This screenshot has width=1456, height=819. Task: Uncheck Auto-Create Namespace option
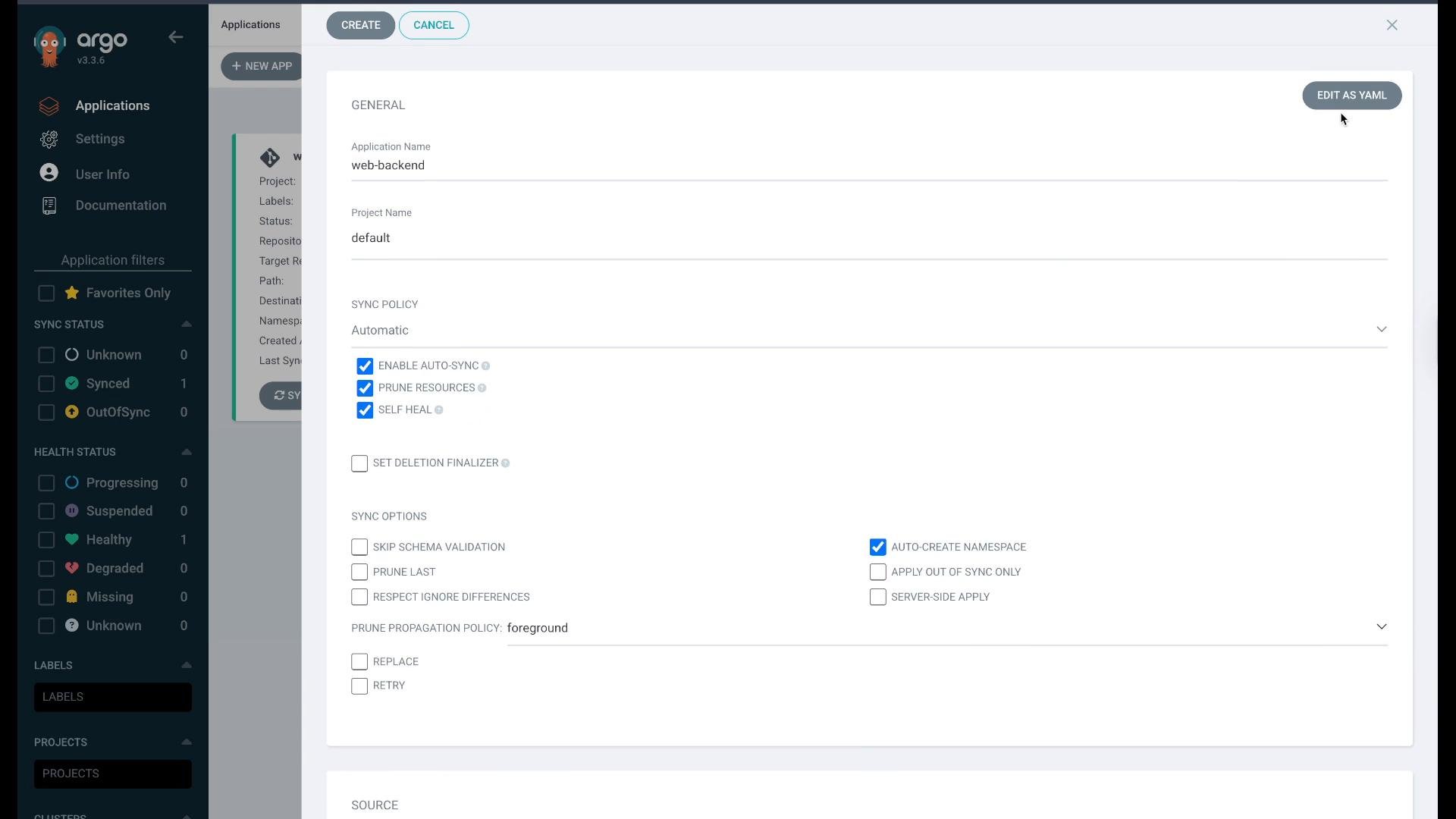(x=878, y=547)
